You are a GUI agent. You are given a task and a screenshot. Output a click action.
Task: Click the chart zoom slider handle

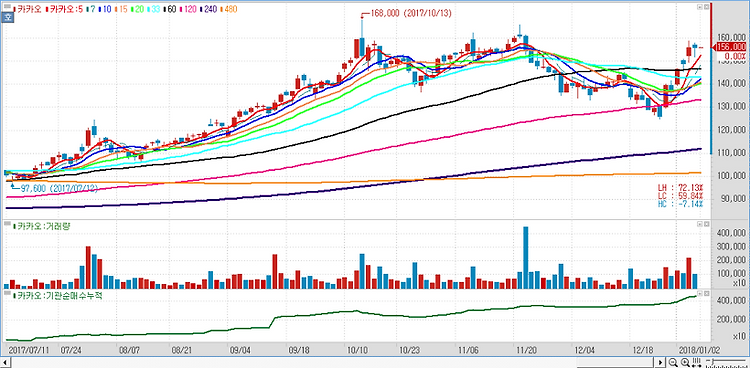[x=713, y=361]
